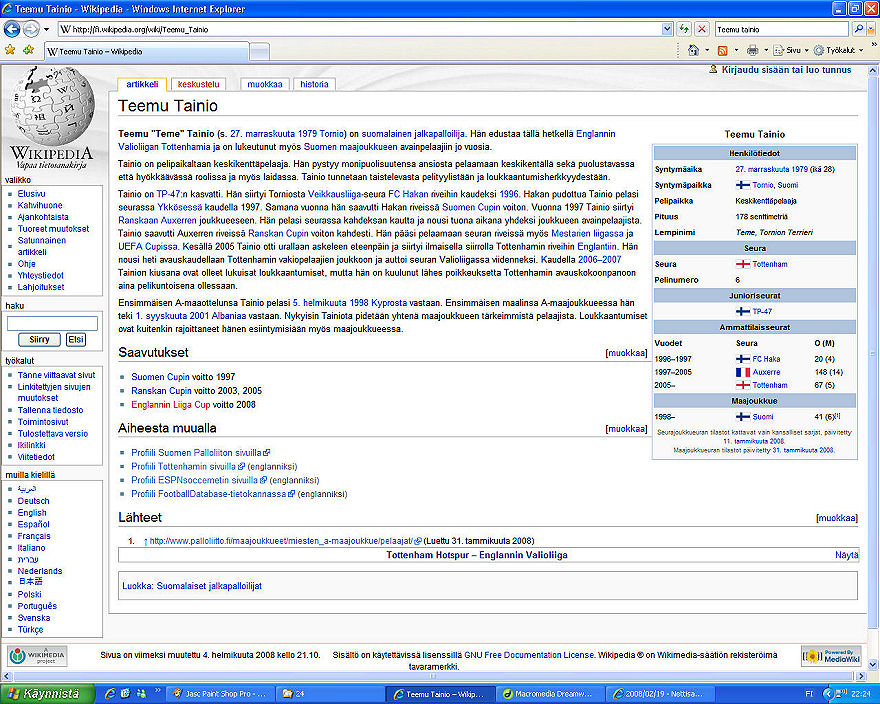Refresh the page with the green arrows icon
The height and width of the screenshot is (704, 880).
[x=684, y=29]
